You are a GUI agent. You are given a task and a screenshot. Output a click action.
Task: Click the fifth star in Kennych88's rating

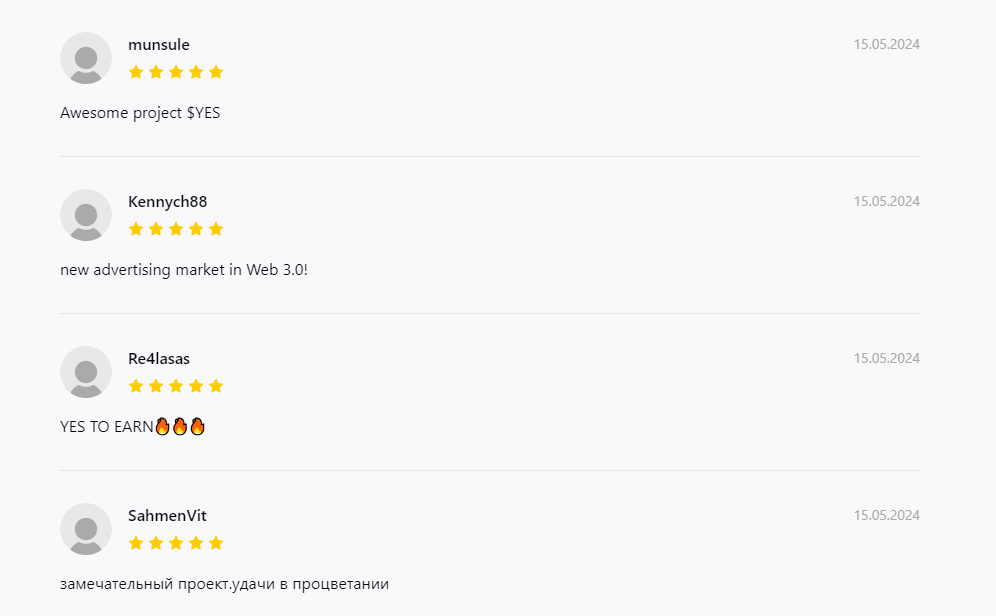(216, 229)
